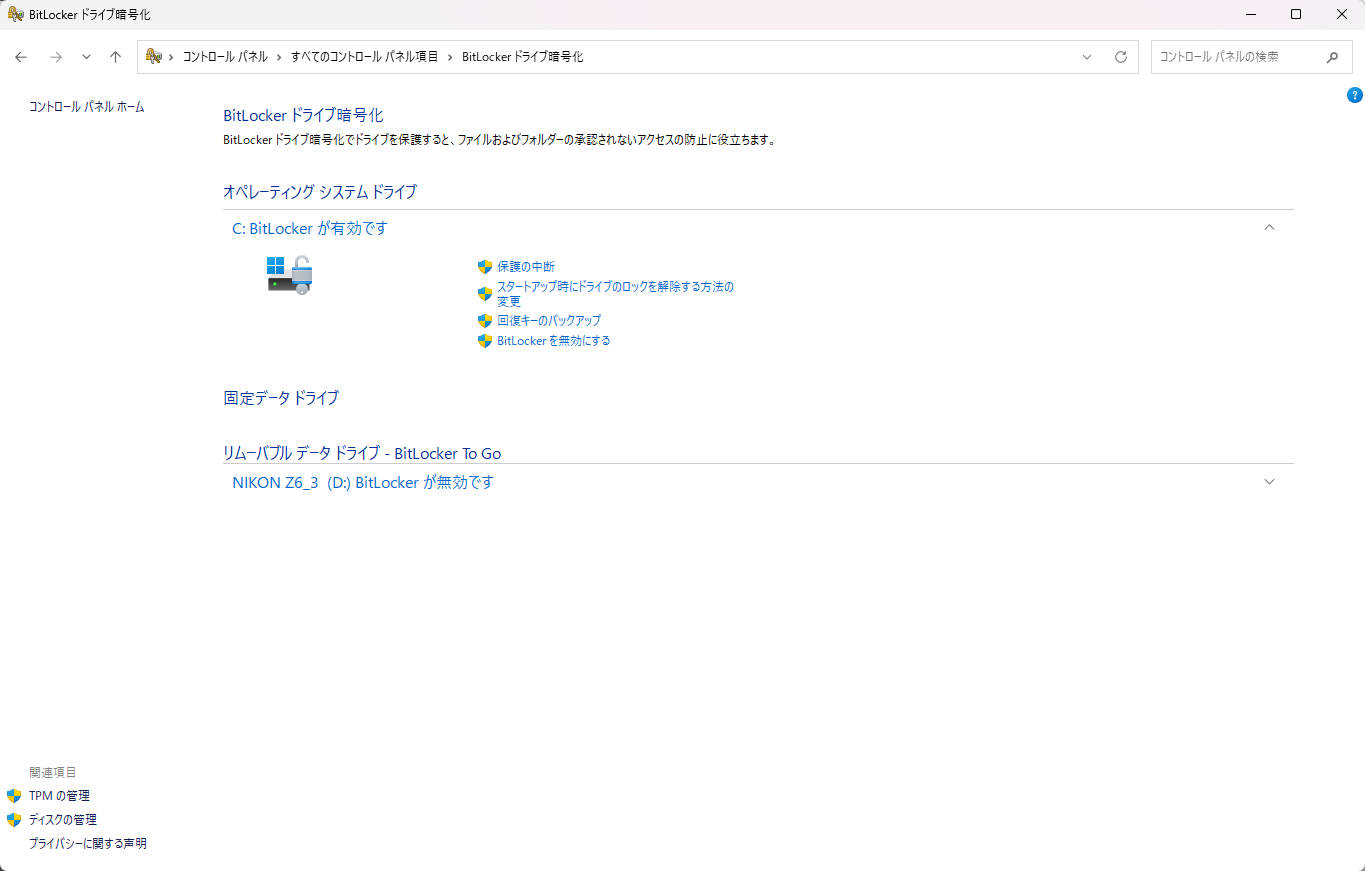Click the forward navigation arrow

56,57
